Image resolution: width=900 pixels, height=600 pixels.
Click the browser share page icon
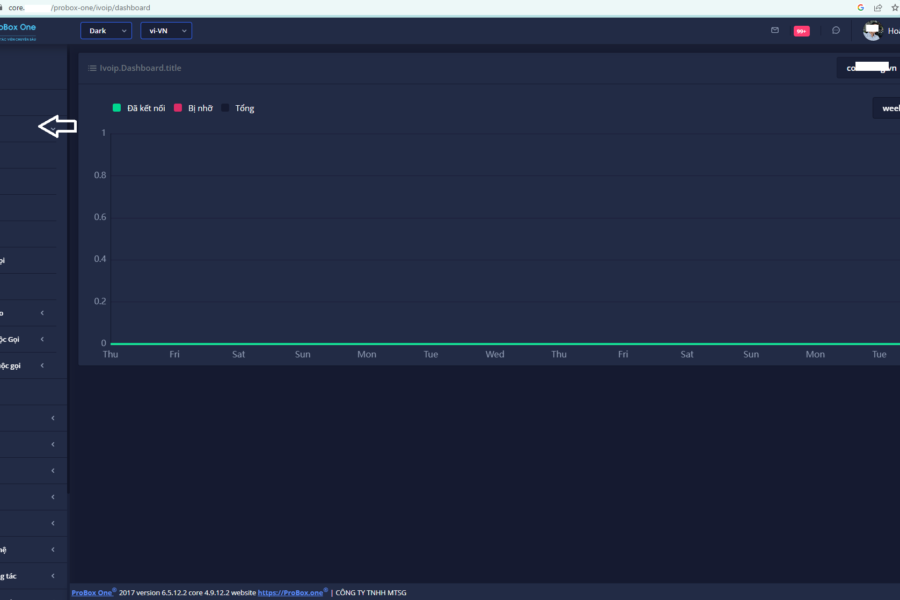877,7
